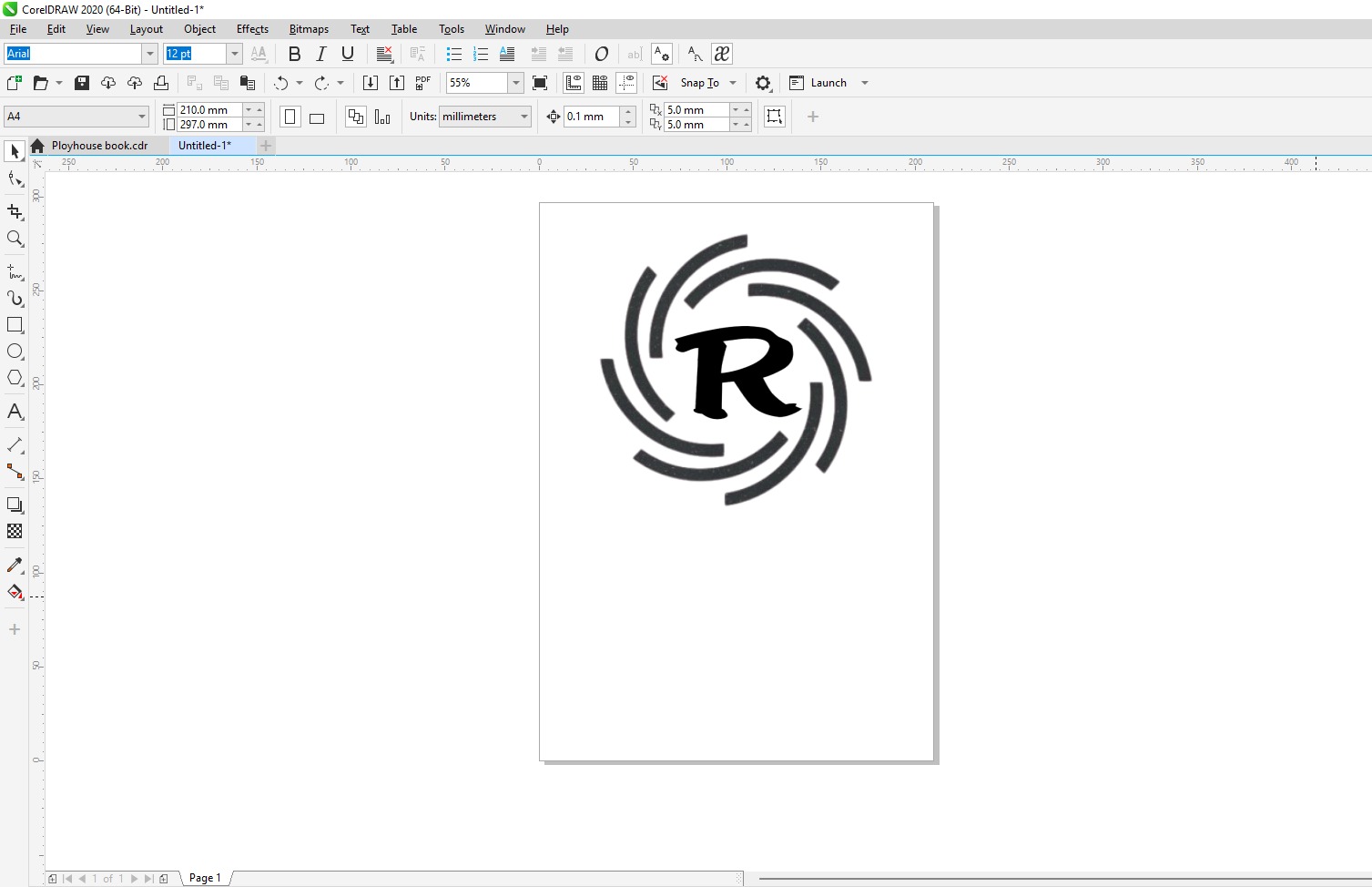The height and width of the screenshot is (887, 1372).
Task: Select the Ellipse tool
Action: pyautogui.click(x=15, y=352)
